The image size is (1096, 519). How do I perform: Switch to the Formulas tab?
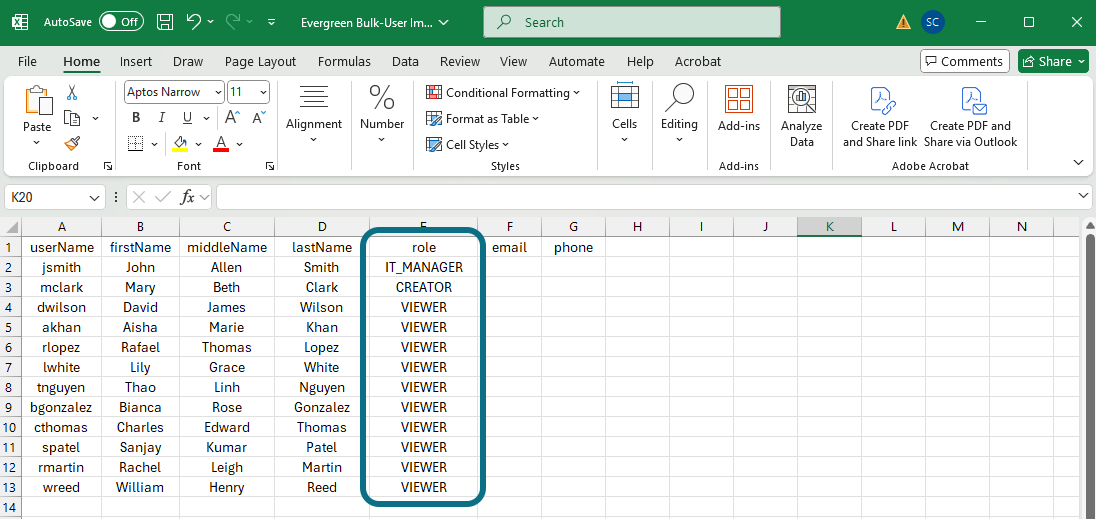pyautogui.click(x=344, y=61)
